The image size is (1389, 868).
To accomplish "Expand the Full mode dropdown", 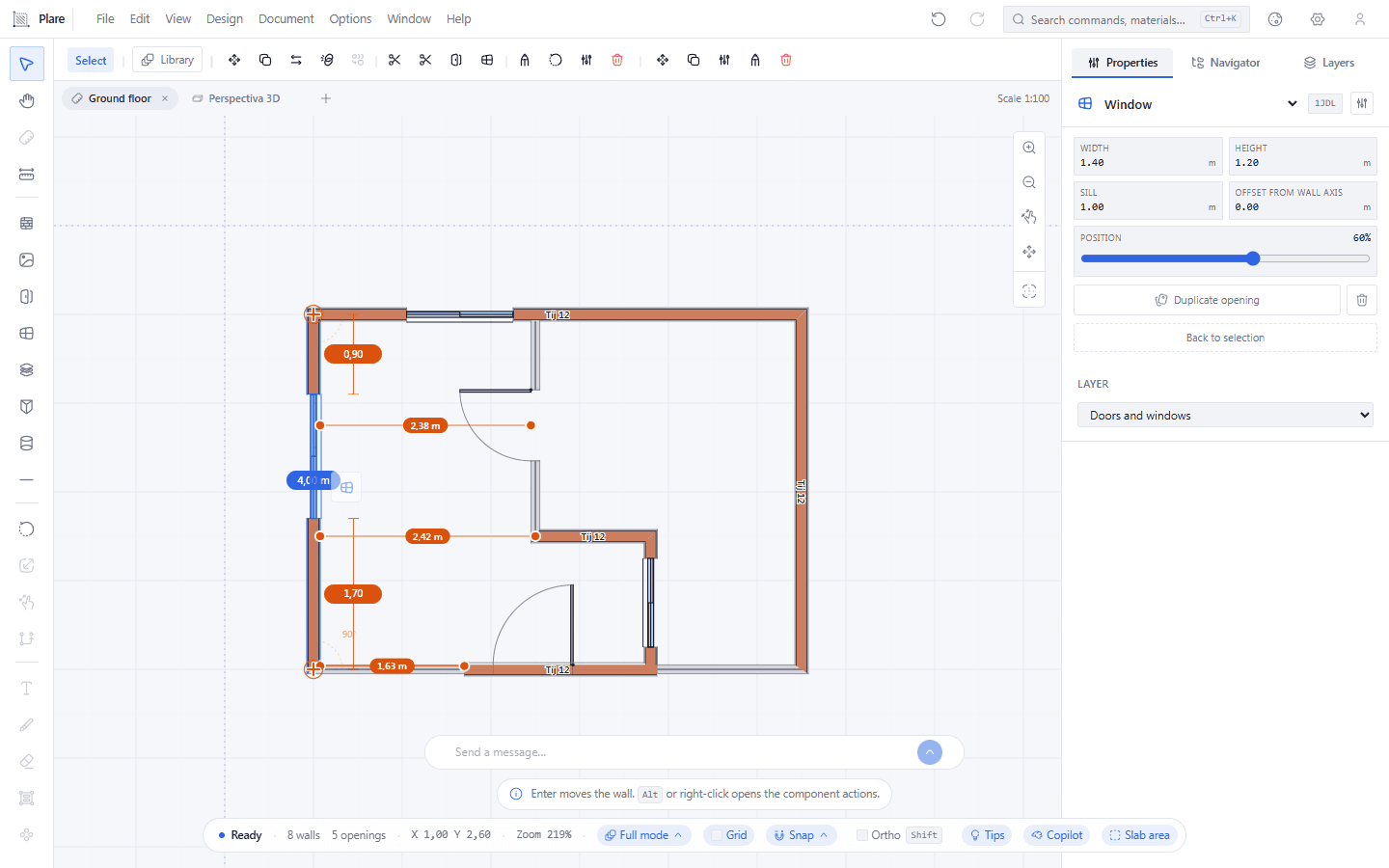I will 644,835.
